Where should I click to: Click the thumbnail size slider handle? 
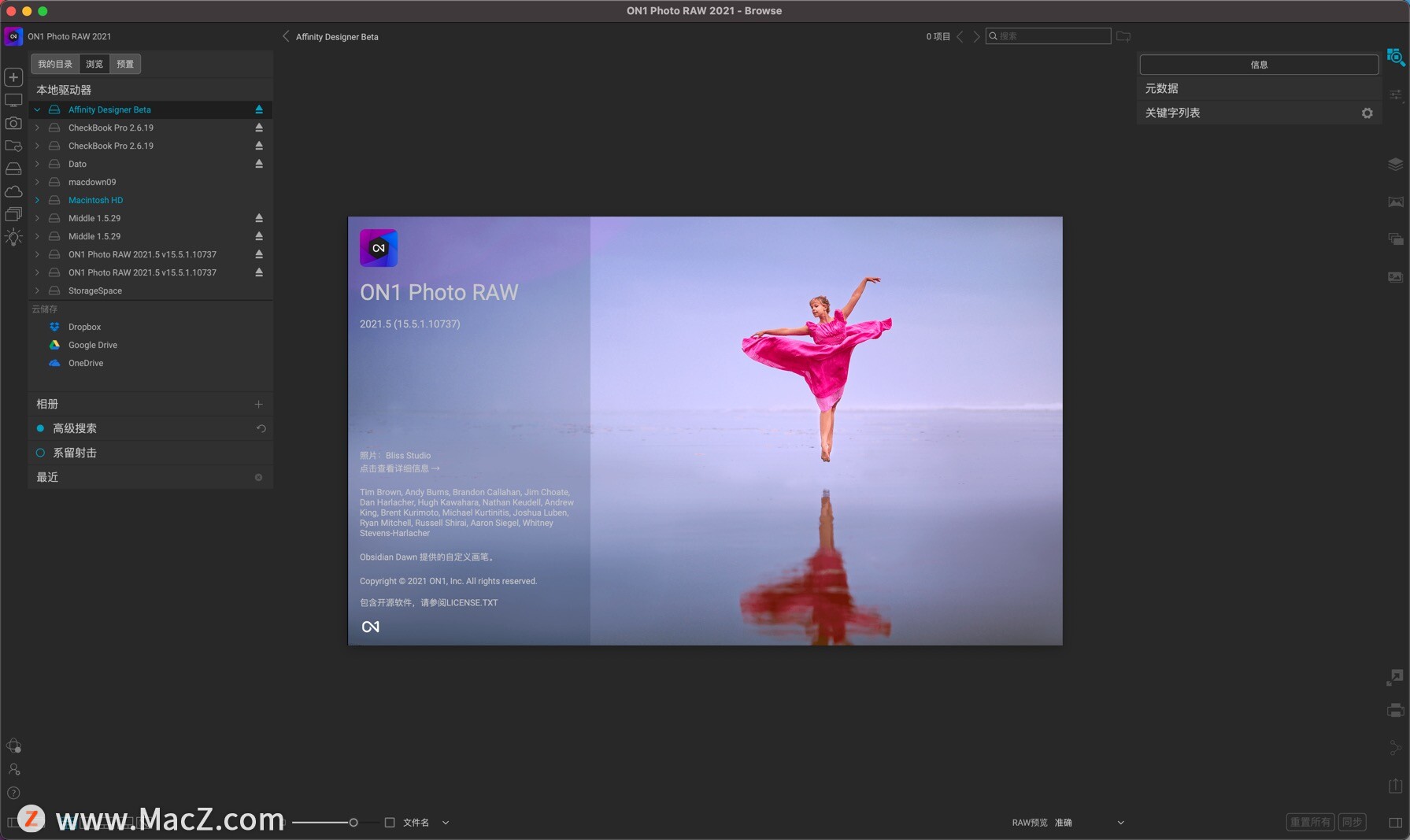(x=353, y=823)
